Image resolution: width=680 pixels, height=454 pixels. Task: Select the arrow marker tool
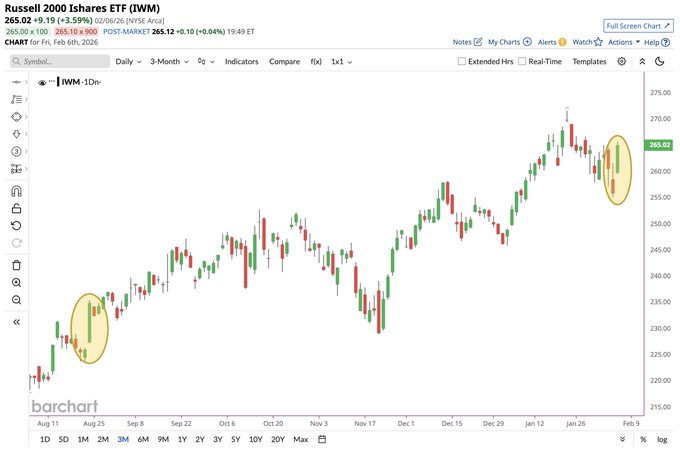[16, 134]
